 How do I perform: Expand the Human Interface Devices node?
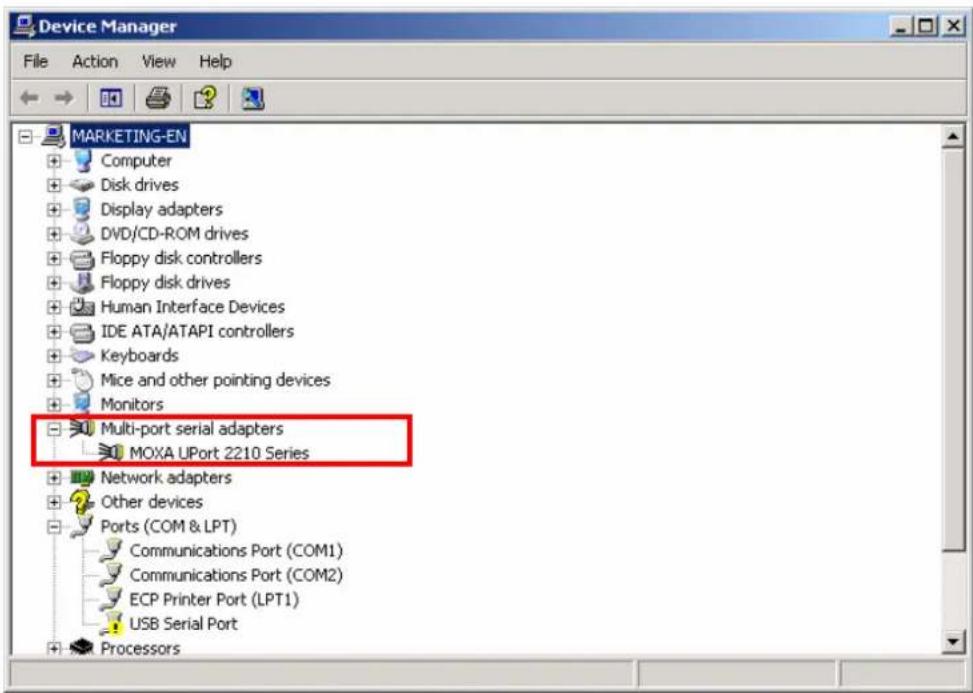point(55,307)
